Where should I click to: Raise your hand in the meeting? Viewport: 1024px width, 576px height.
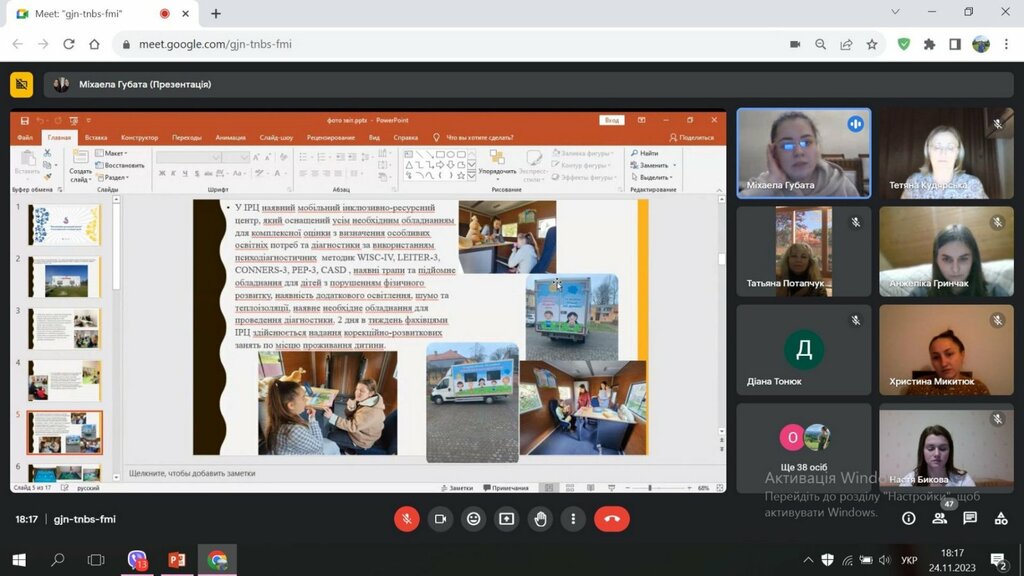coord(540,519)
